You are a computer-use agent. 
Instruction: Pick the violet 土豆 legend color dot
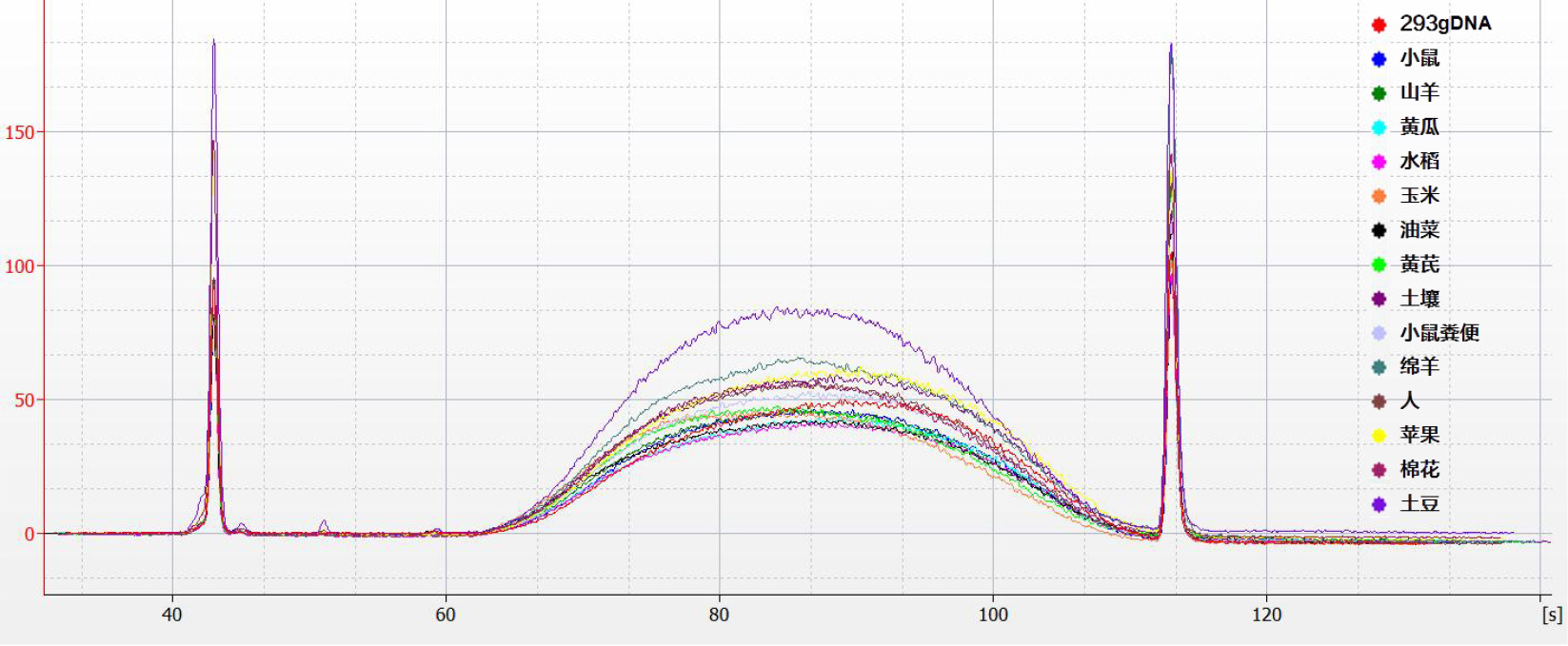[x=1379, y=504]
